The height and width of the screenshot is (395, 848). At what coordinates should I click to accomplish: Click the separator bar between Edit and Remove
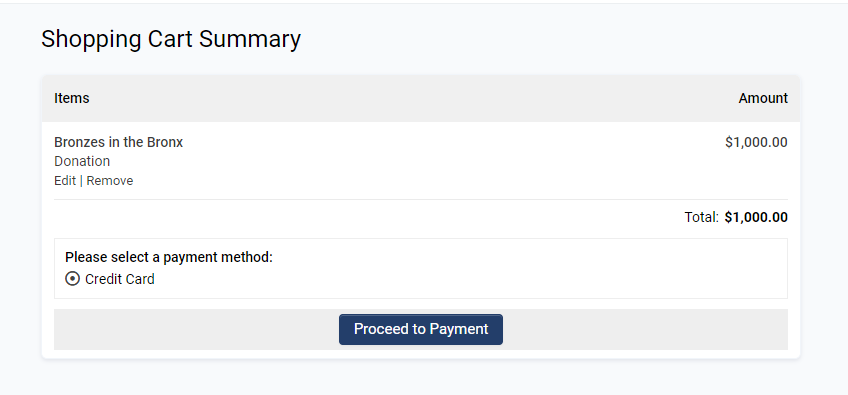[81, 181]
